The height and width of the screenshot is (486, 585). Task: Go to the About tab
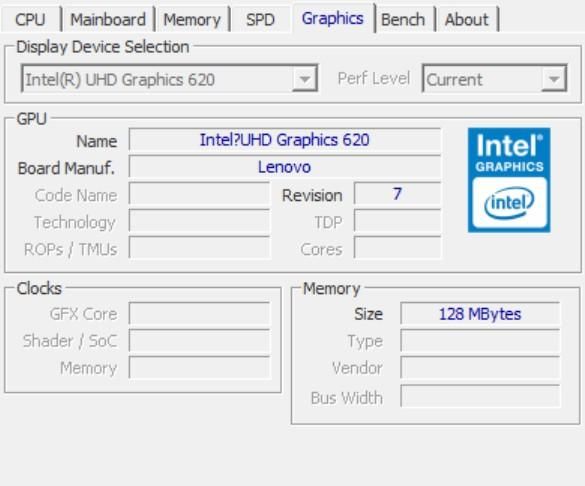coord(466,19)
